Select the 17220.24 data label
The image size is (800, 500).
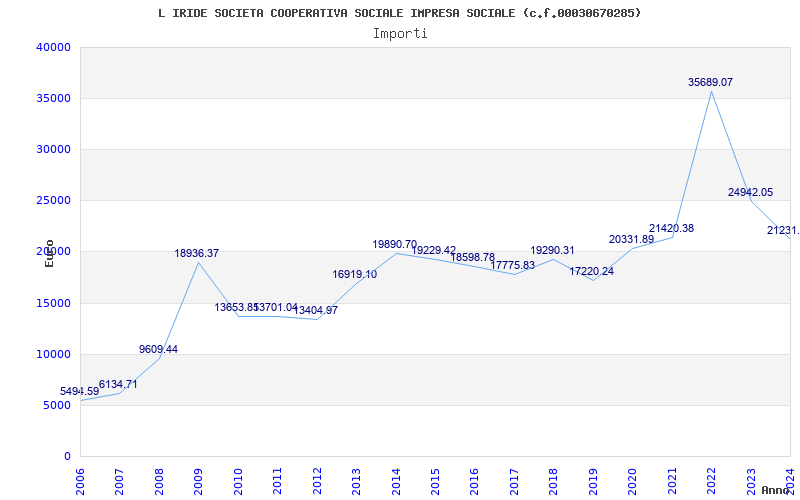pyautogui.click(x=591, y=272)
